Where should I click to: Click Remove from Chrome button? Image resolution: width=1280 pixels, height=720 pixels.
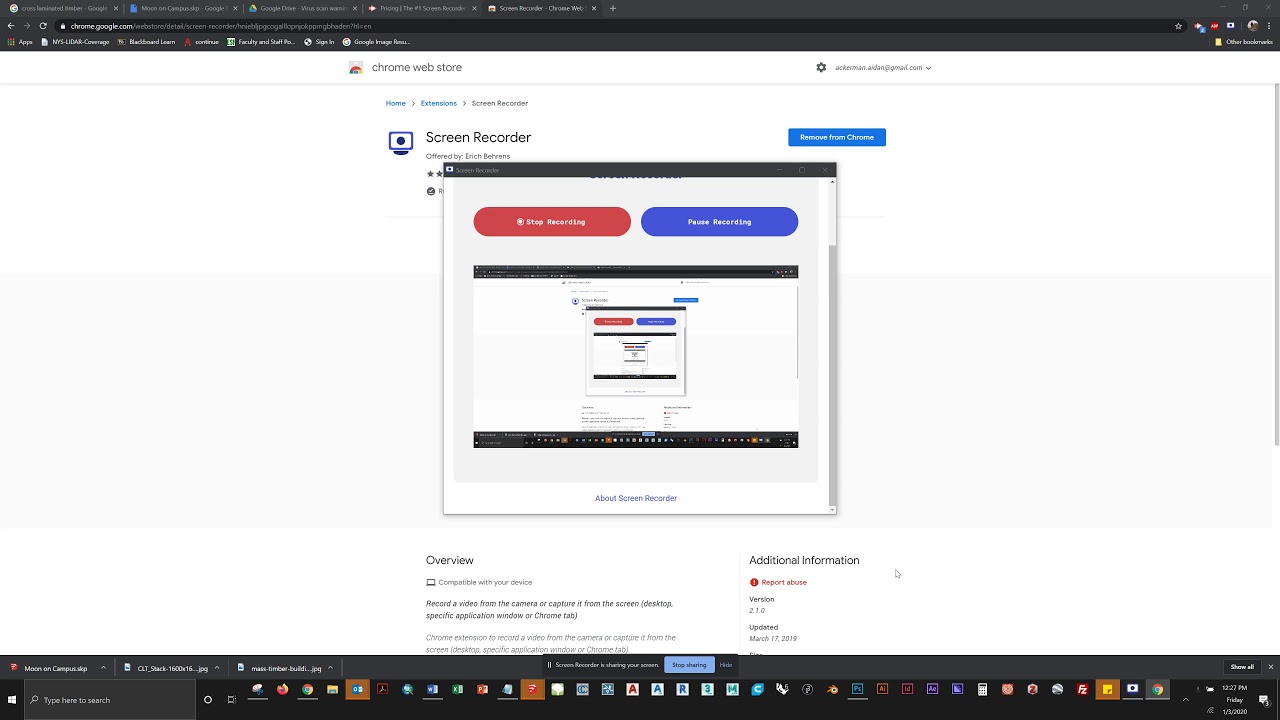coord(837,137)
